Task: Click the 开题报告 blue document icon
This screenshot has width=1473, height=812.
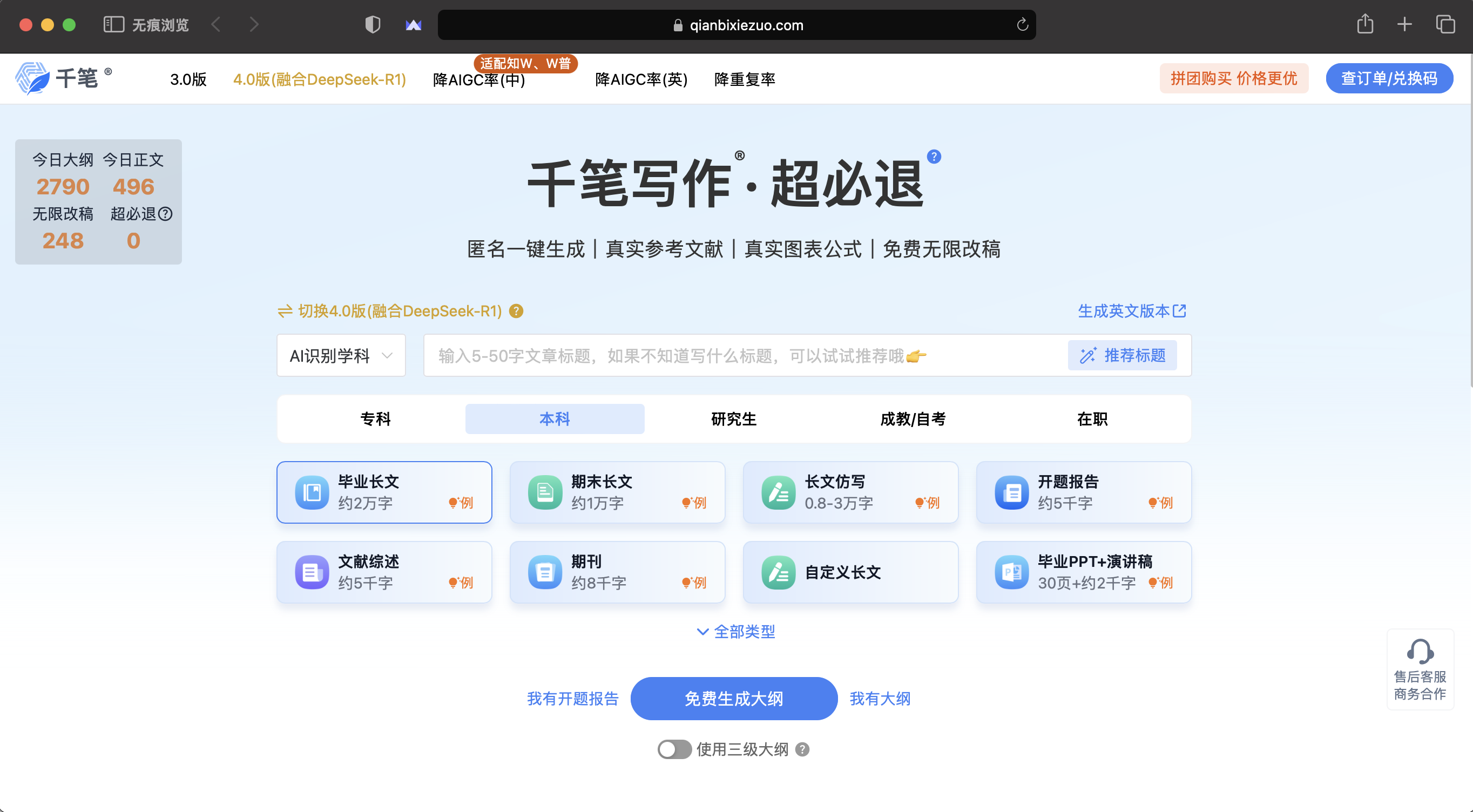Action: coord(1012,492)
